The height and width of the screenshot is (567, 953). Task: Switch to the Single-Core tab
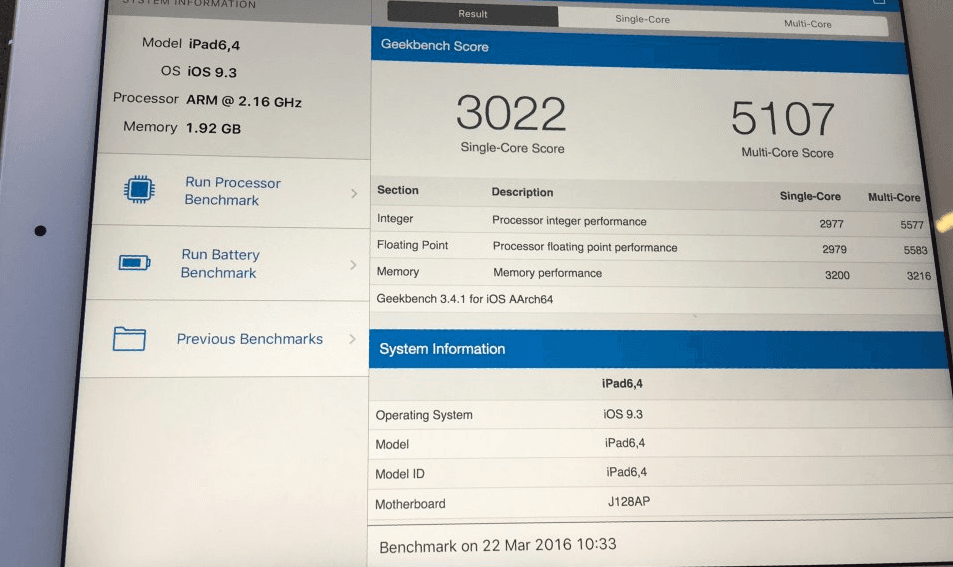(x=642, y=19)
